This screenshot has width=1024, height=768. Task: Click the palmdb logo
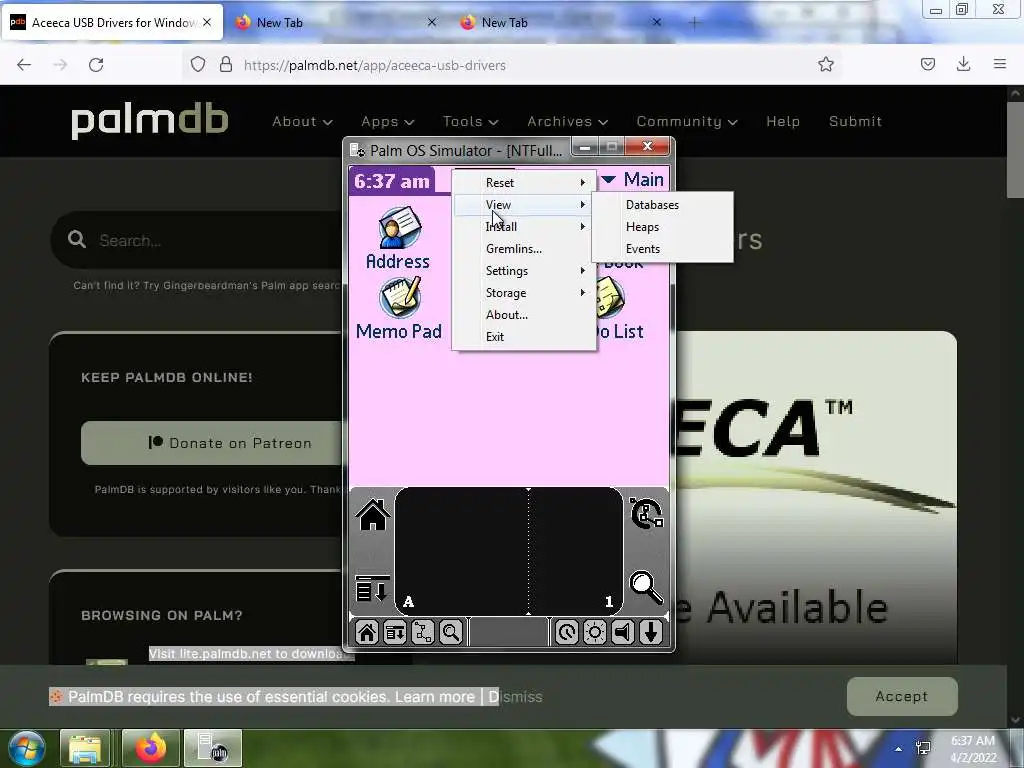coord(150,121)
